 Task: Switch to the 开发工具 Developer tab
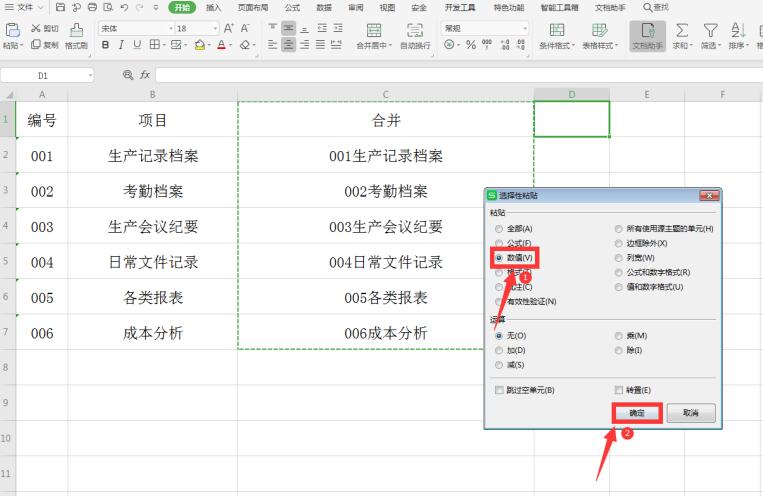pos(460,7)
